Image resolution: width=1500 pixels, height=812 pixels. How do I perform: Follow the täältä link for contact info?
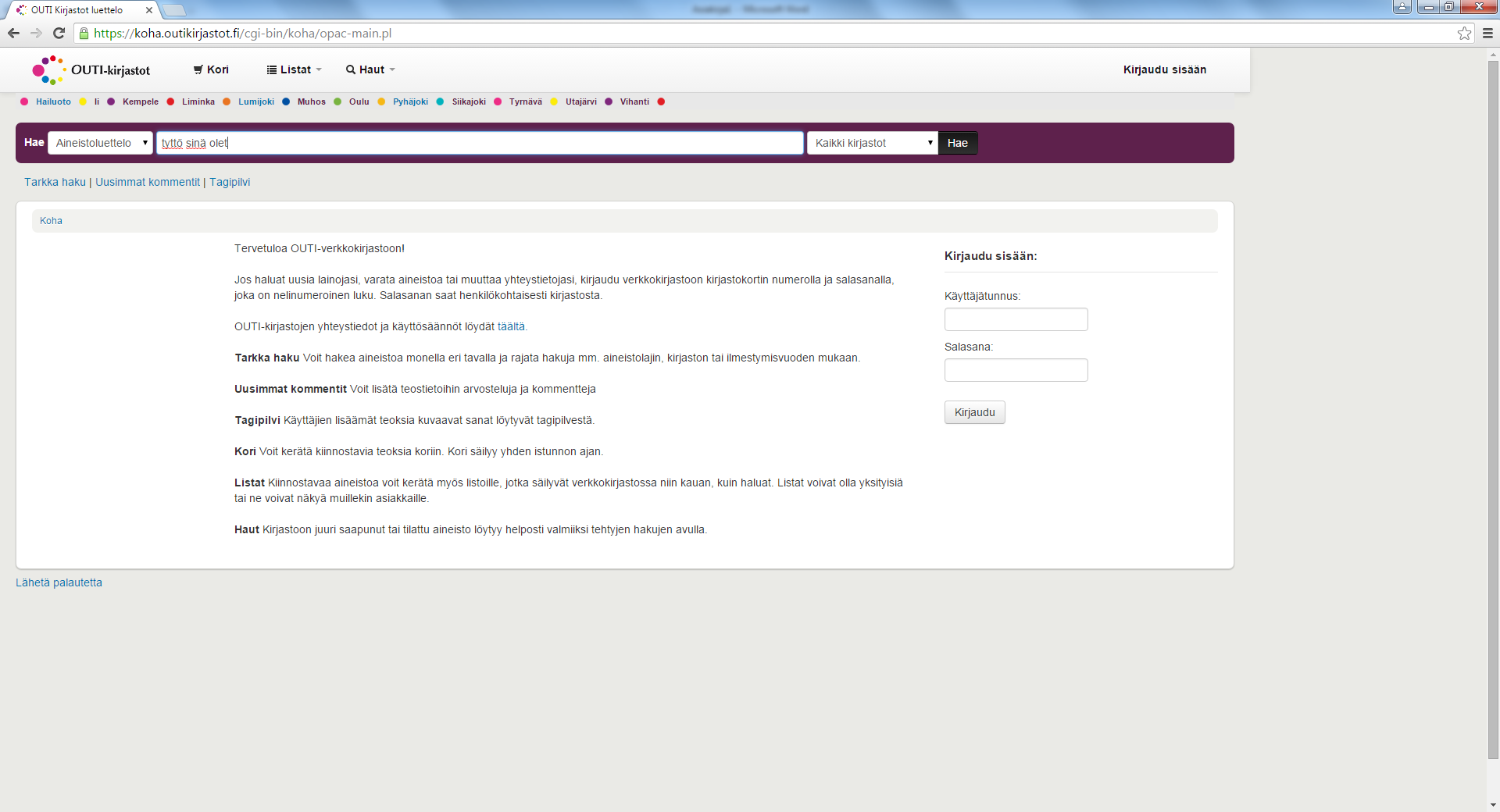pyautogui.click(x=511, y=326)
